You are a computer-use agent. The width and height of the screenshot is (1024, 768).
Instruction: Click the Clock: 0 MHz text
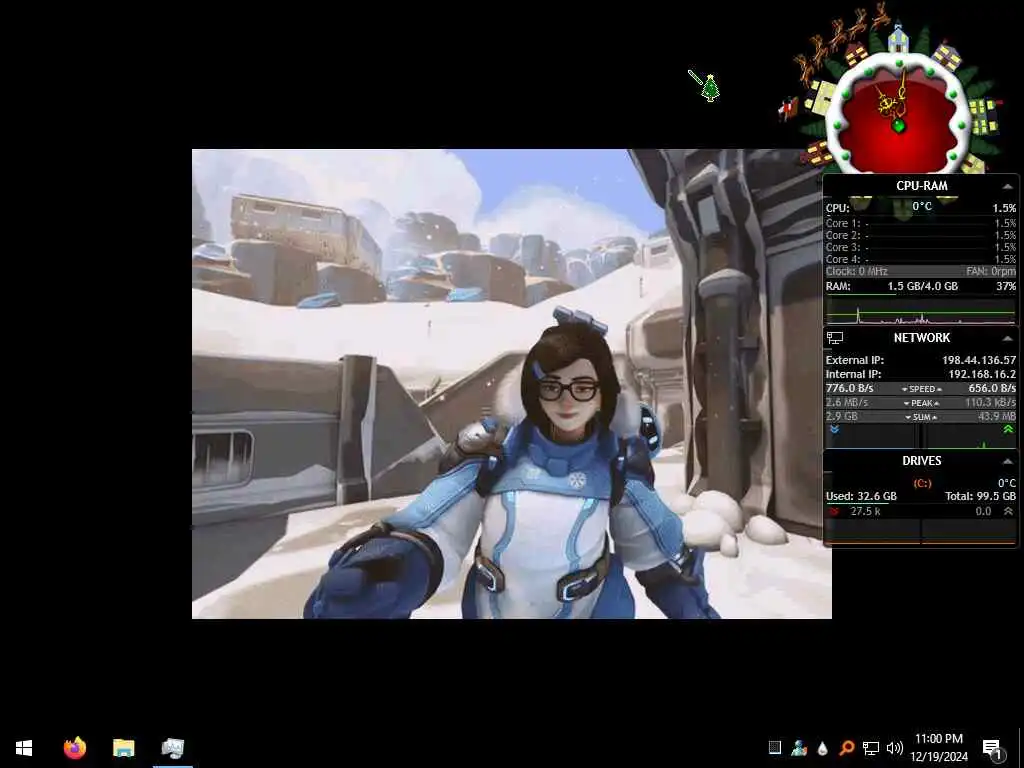click(x=856, y=271)
